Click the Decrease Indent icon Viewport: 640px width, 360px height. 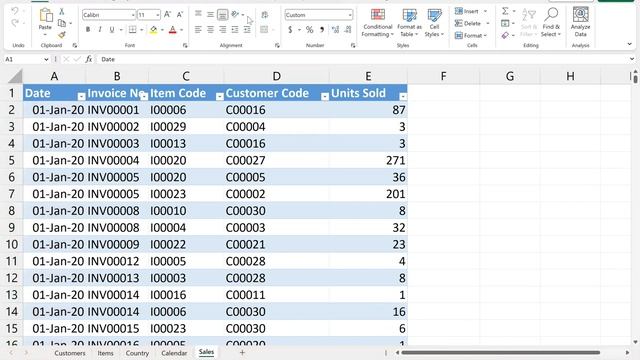(235, 30)
